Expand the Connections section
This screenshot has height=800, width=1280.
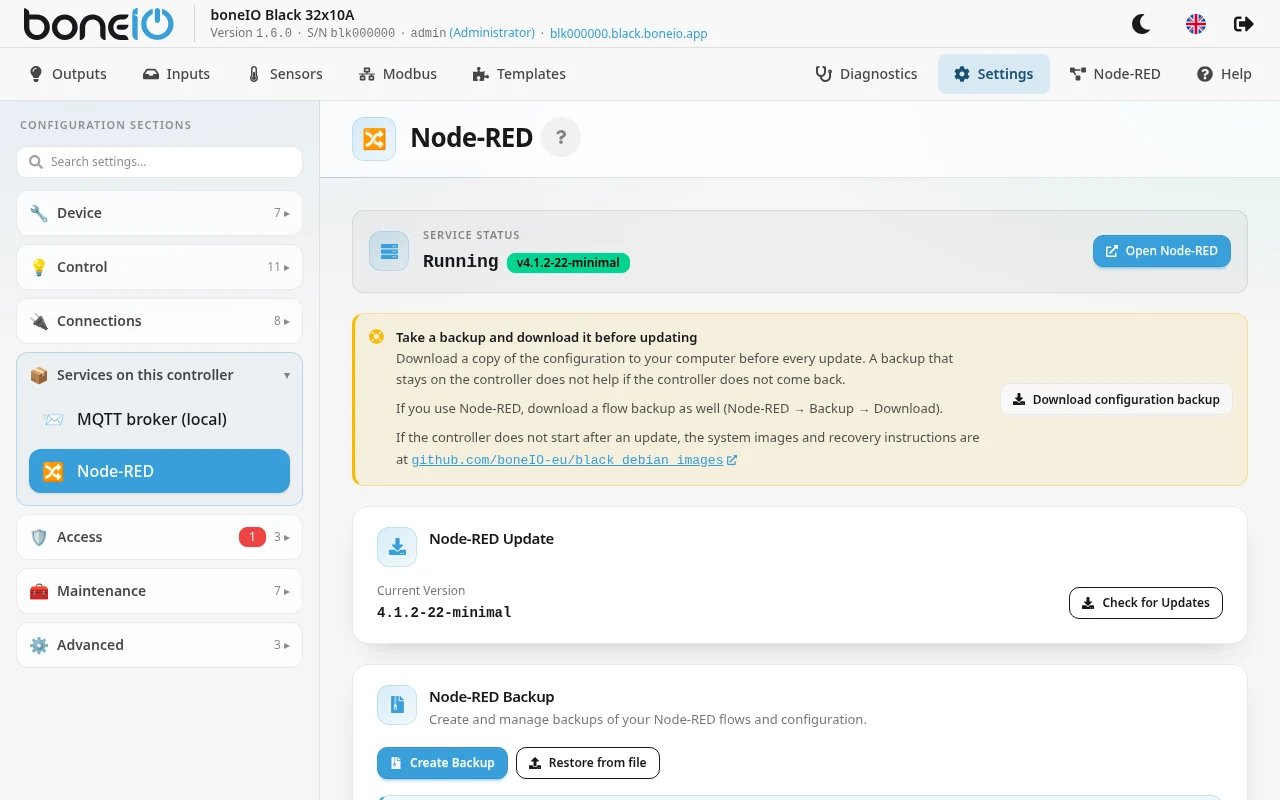(159, 321)
